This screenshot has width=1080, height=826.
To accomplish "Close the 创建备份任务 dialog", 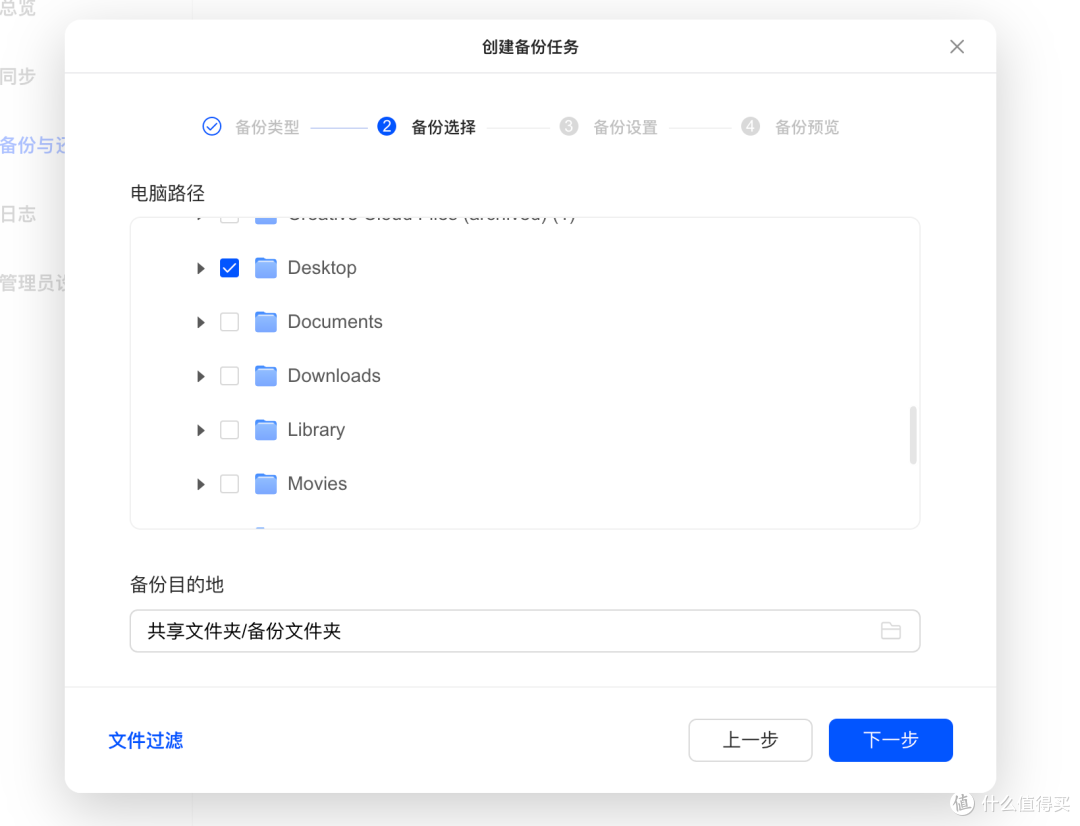I will pos(957,47).
